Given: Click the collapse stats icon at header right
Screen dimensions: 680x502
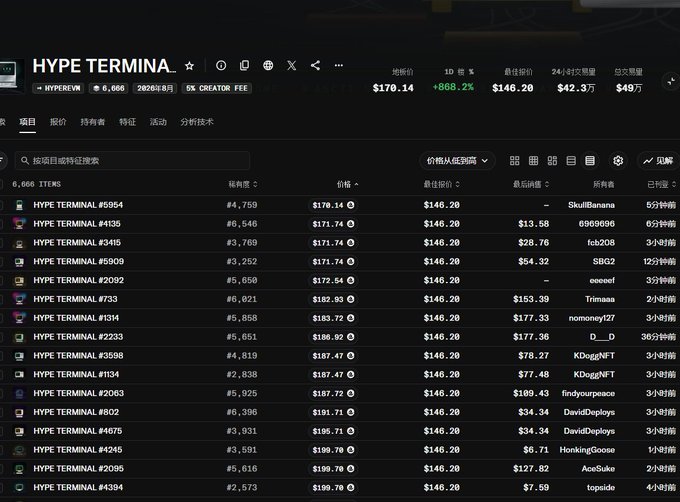Looking at the screenshot, I should pos(671,81).
